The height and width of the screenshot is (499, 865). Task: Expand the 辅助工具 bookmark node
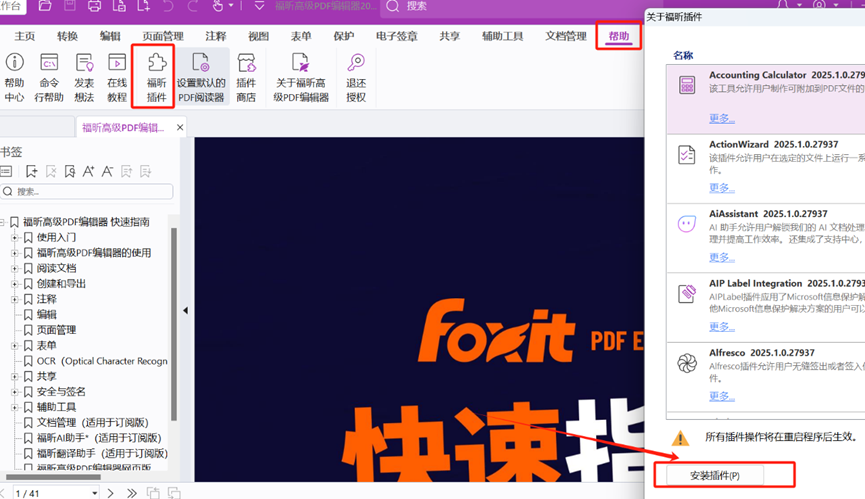point(14,407)
